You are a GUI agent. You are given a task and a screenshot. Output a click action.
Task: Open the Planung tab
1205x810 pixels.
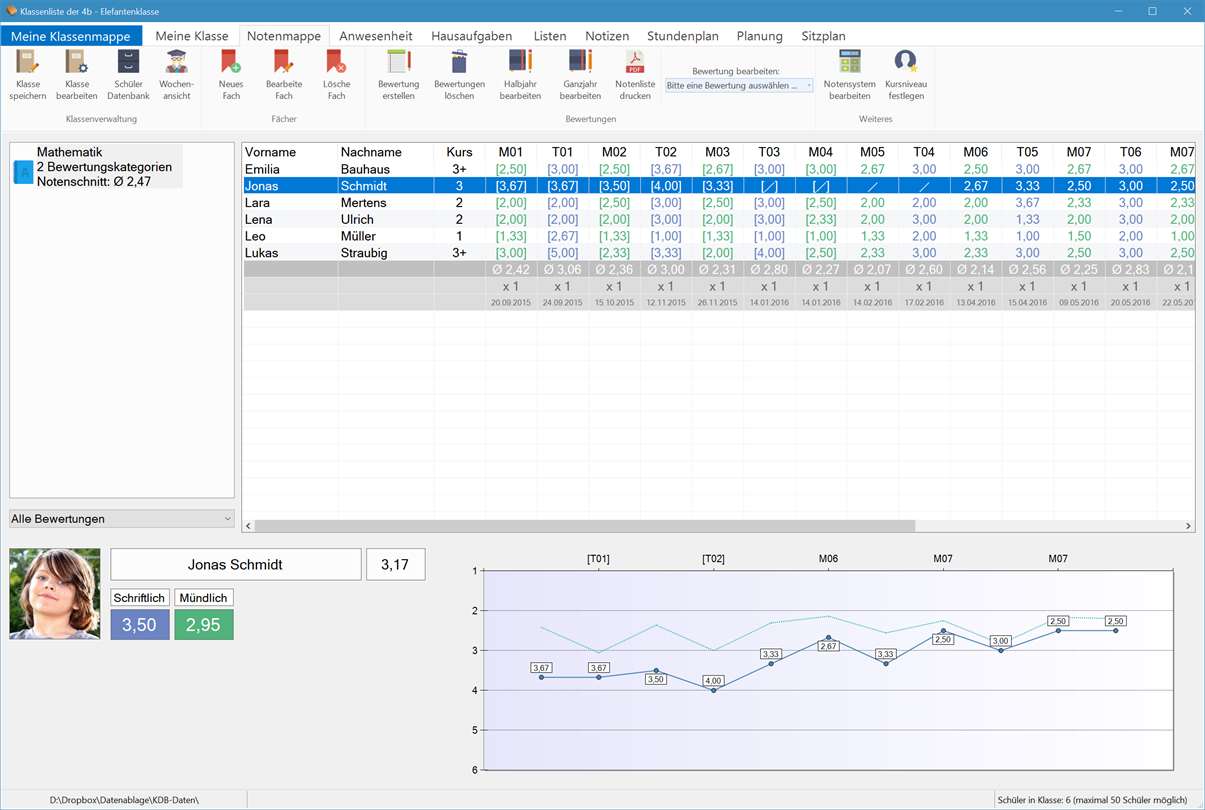(x=760, y=36)
